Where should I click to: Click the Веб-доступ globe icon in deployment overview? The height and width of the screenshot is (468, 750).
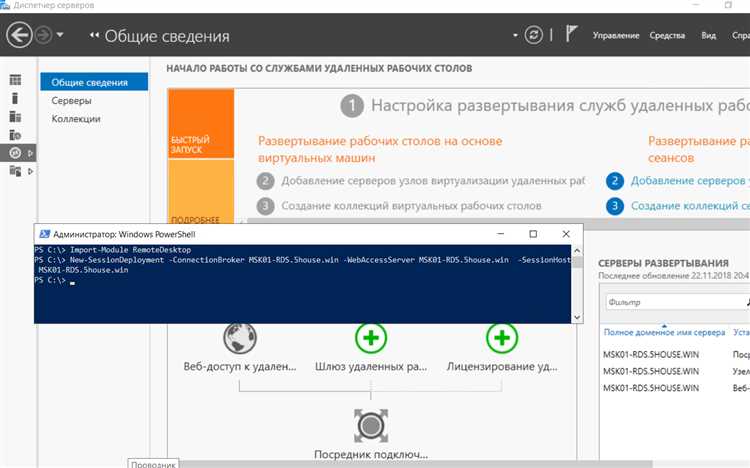point(240,338)
